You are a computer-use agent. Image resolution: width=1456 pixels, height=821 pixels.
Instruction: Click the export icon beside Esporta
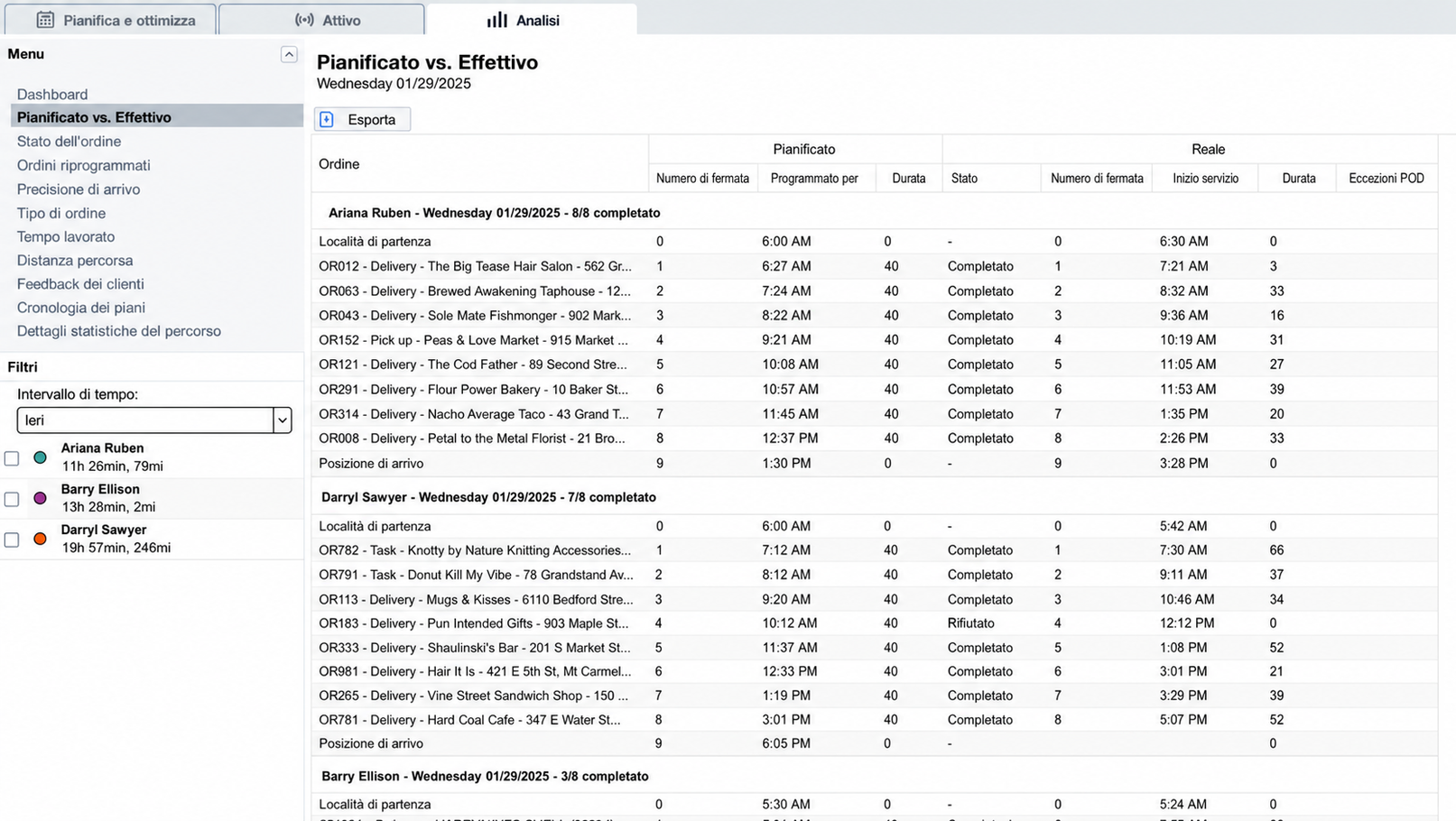pos(327,119)
